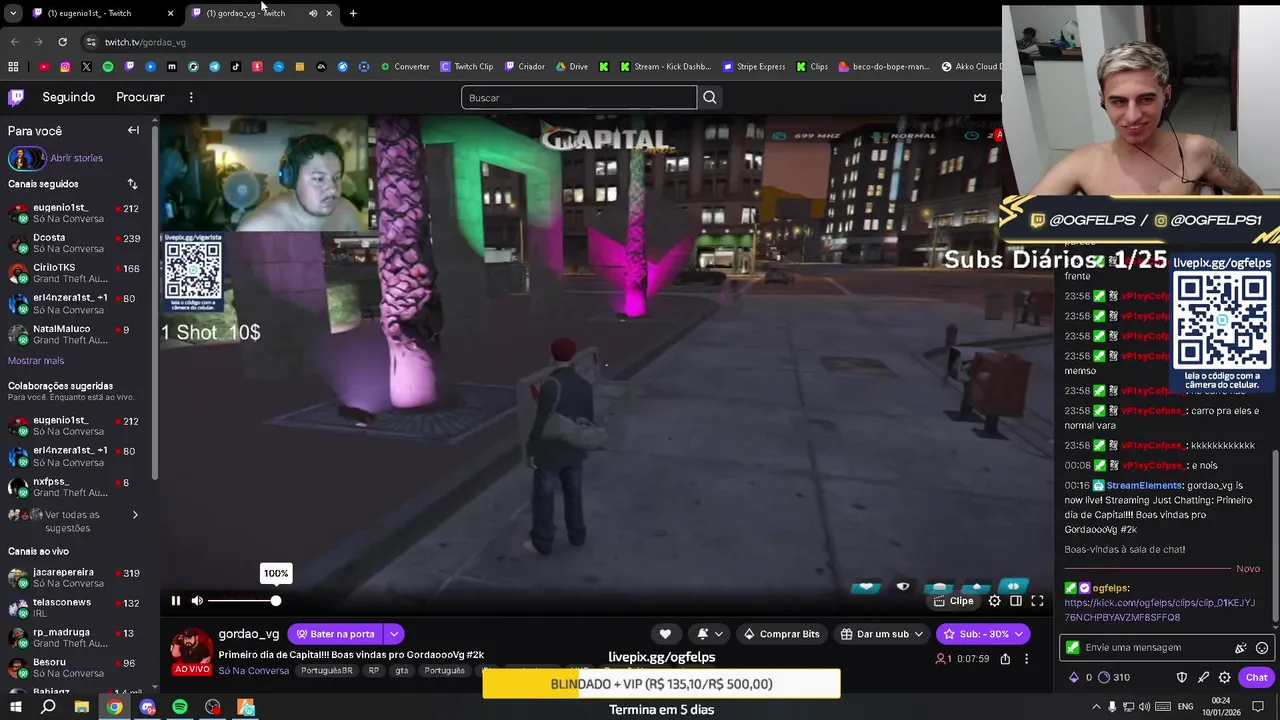1280x720 pixels.
Task: Open the Stripe Express bookmark
Action: 754,67
